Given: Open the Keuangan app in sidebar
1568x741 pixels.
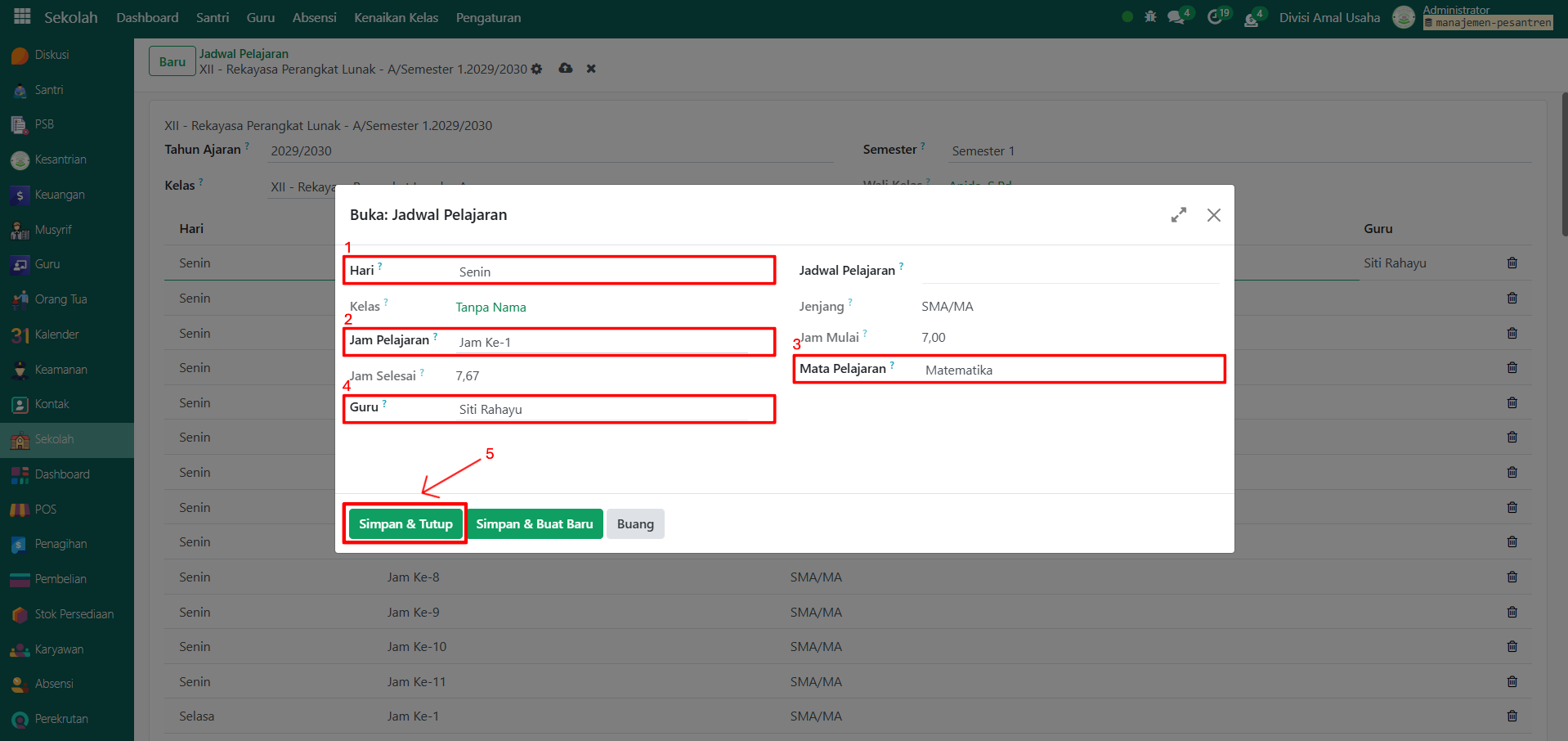Looking at the screenshot, I should coord(59,195).
